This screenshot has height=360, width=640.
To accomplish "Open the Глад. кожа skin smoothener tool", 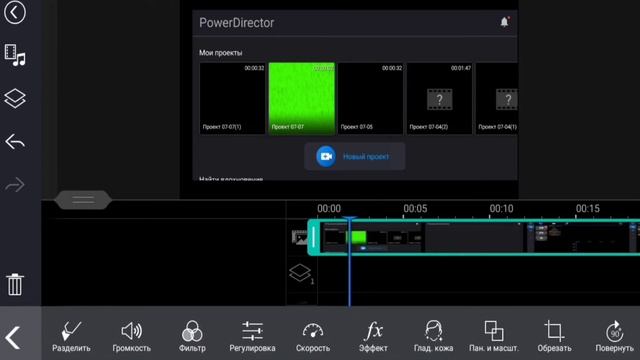I will (433, 336).
